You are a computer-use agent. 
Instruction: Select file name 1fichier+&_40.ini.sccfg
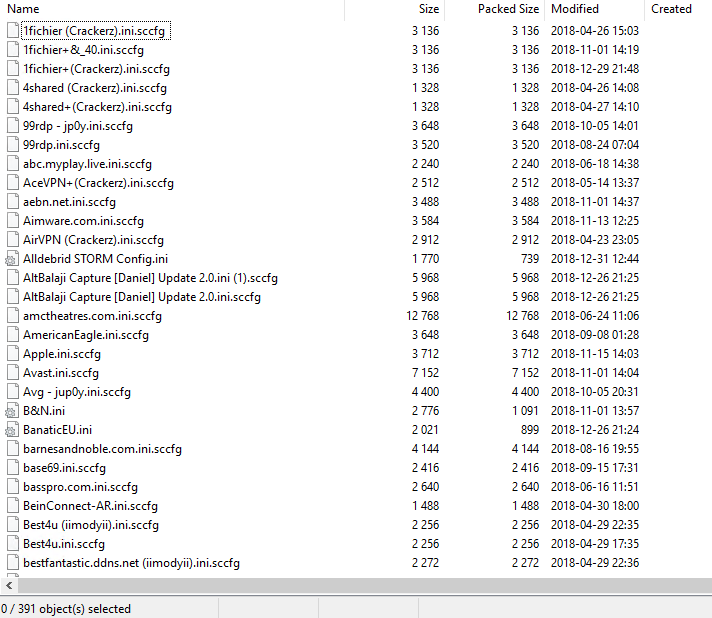pyautogui.click(x=83, y=50)
